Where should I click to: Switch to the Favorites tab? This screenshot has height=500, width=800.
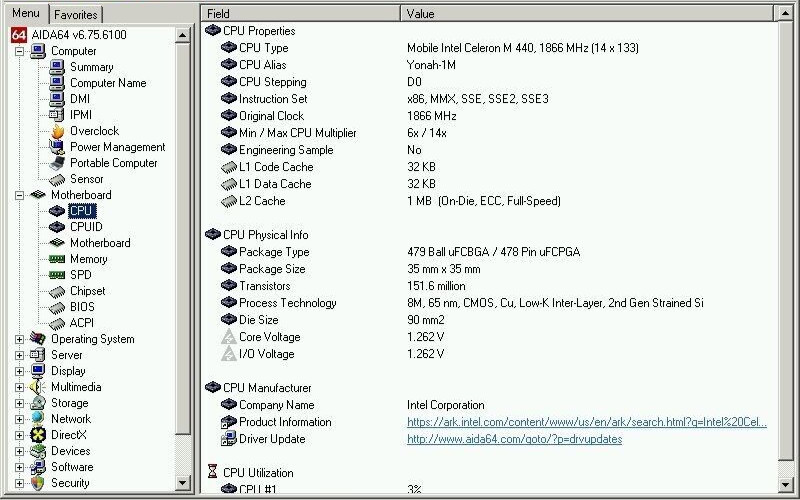[76, 15]
